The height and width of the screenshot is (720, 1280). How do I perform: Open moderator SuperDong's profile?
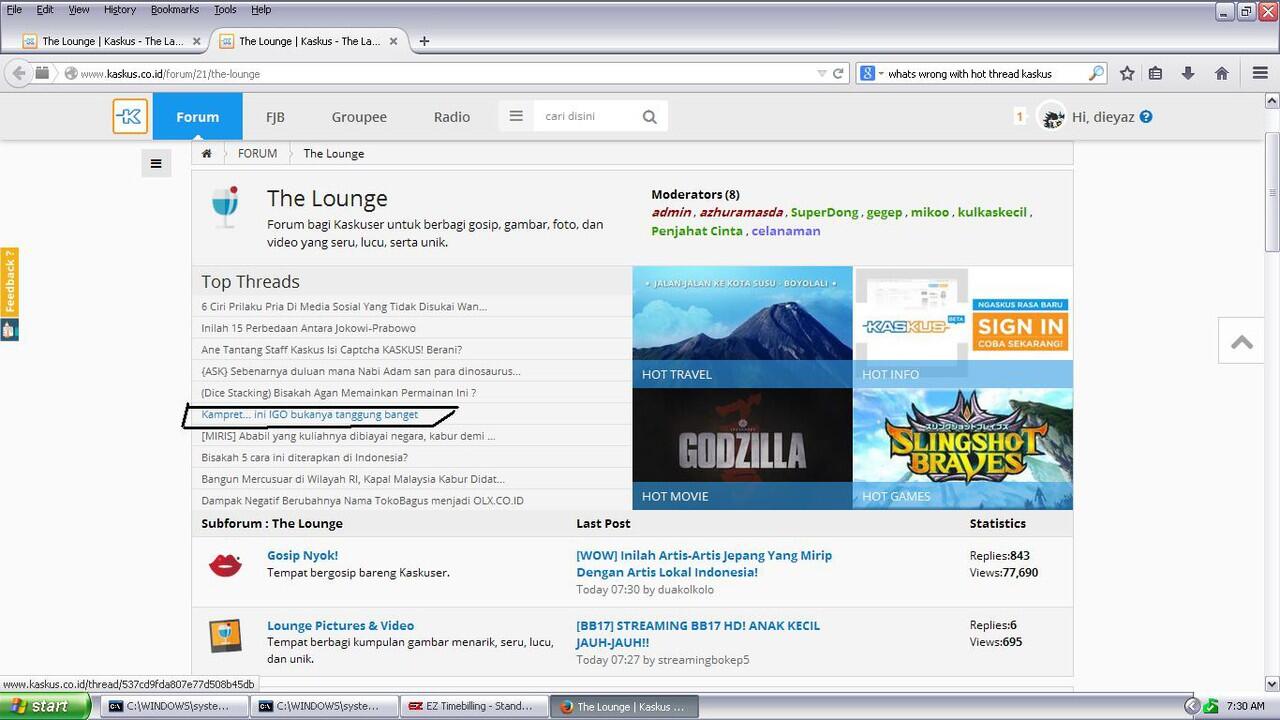coord(825,212)
